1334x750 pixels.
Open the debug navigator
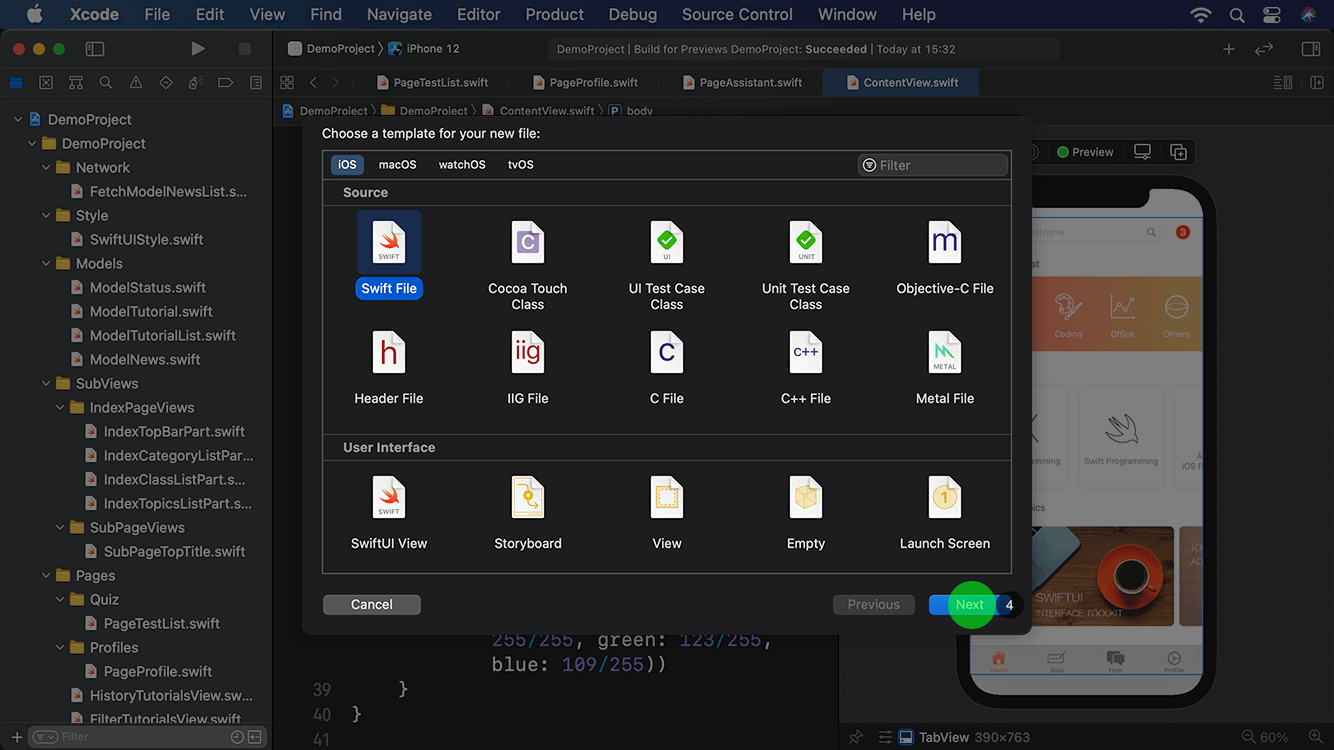[196, 83]
